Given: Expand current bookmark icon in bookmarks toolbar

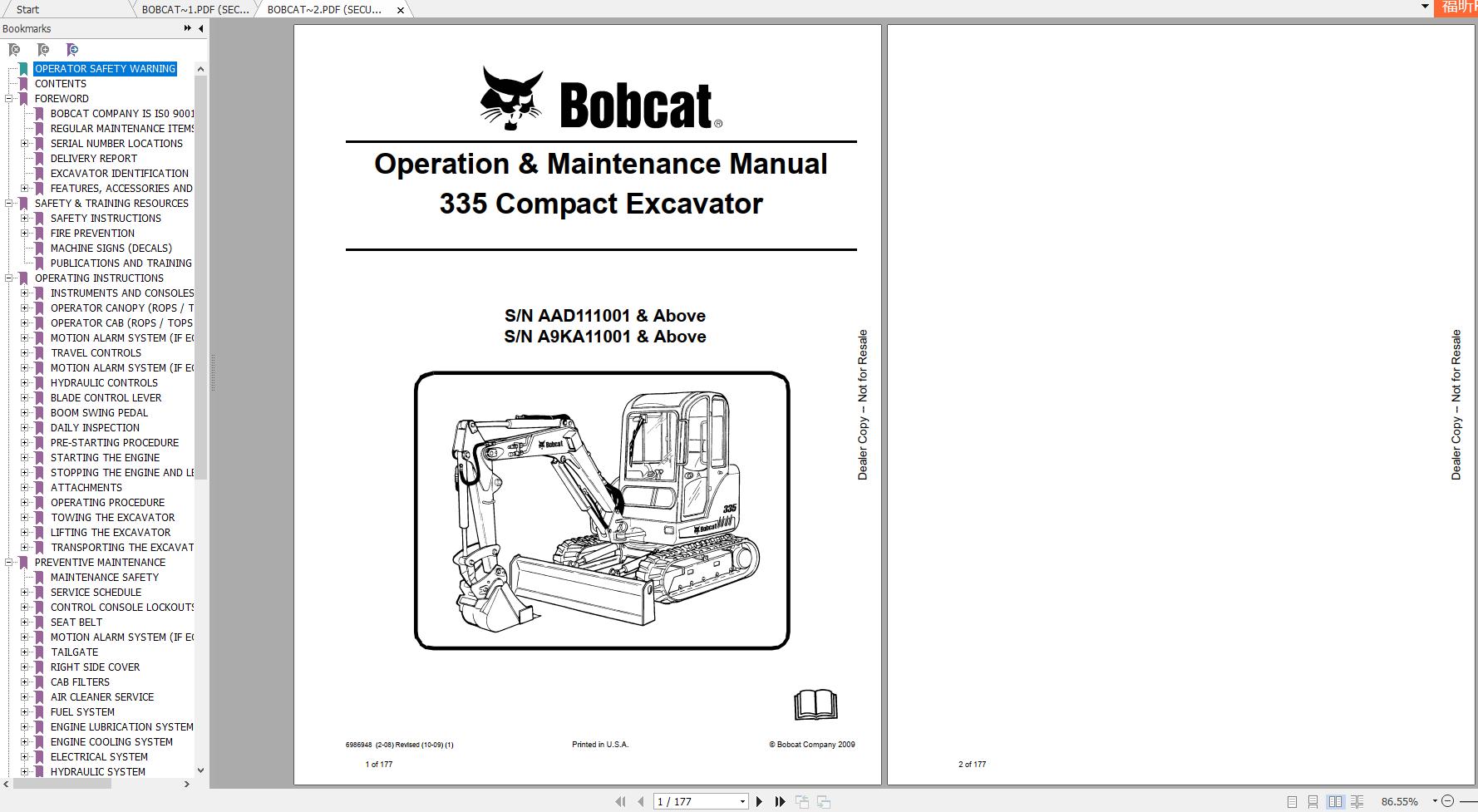Looking at the screenshot, I should pos(72,50).
